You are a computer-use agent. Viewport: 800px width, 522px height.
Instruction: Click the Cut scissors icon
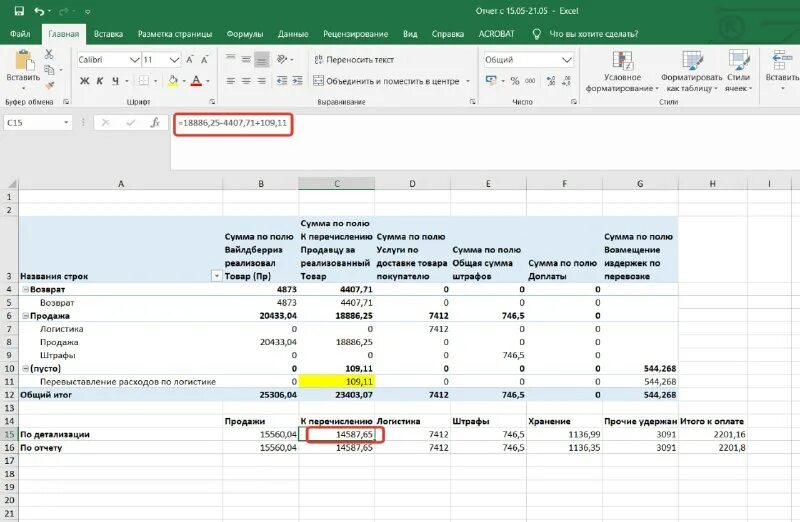pos(49,54)
